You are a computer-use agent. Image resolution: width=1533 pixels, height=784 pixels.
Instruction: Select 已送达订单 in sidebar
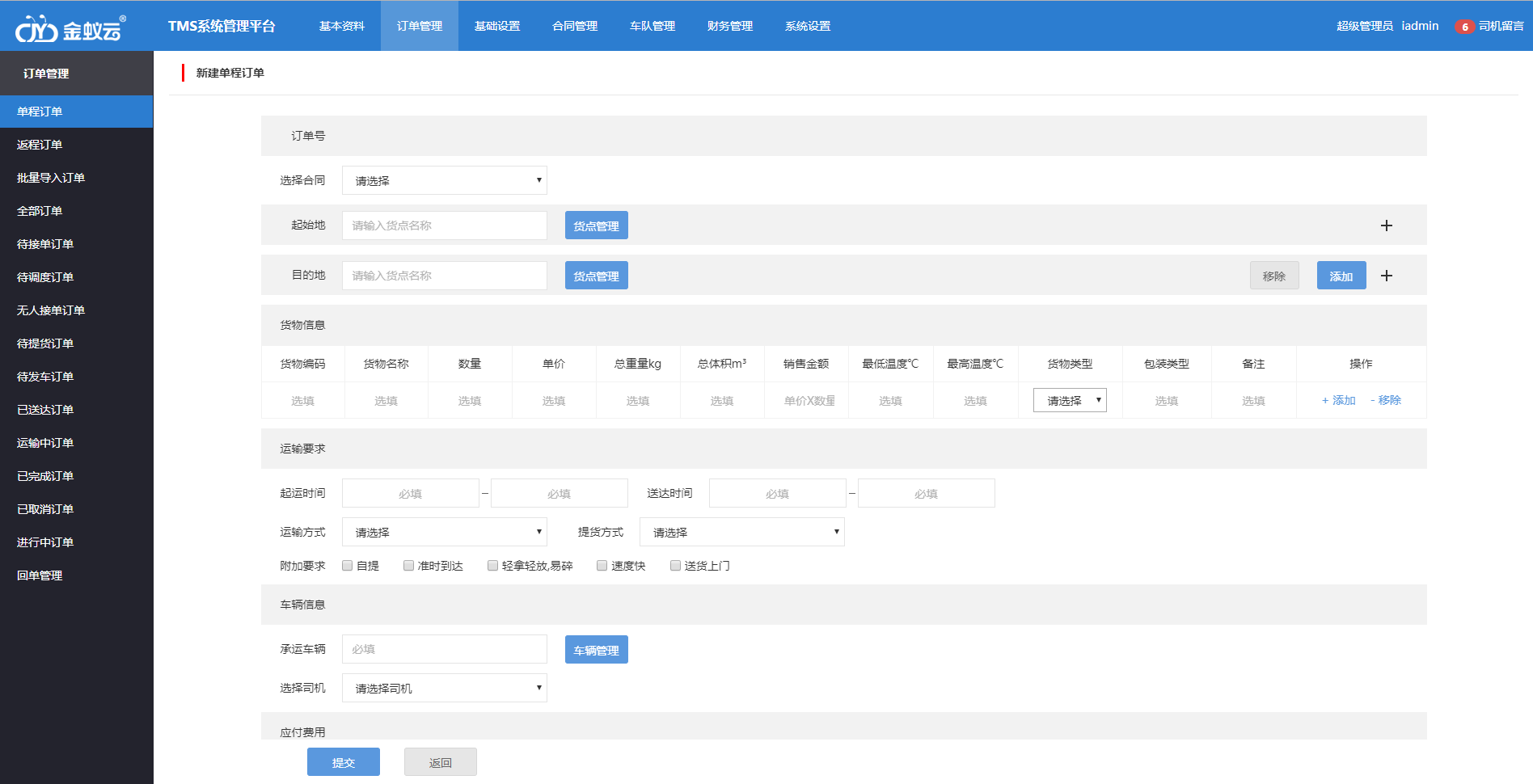click(x=77, y=410)
